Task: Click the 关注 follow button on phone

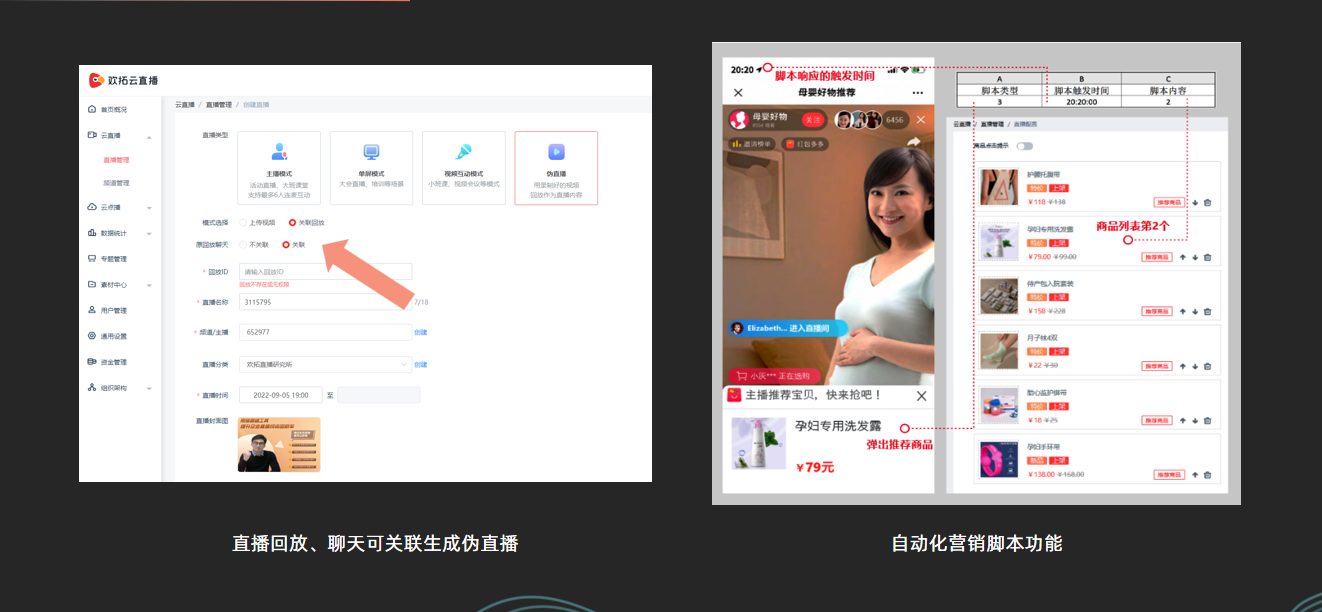Action: tap(813, 120)
